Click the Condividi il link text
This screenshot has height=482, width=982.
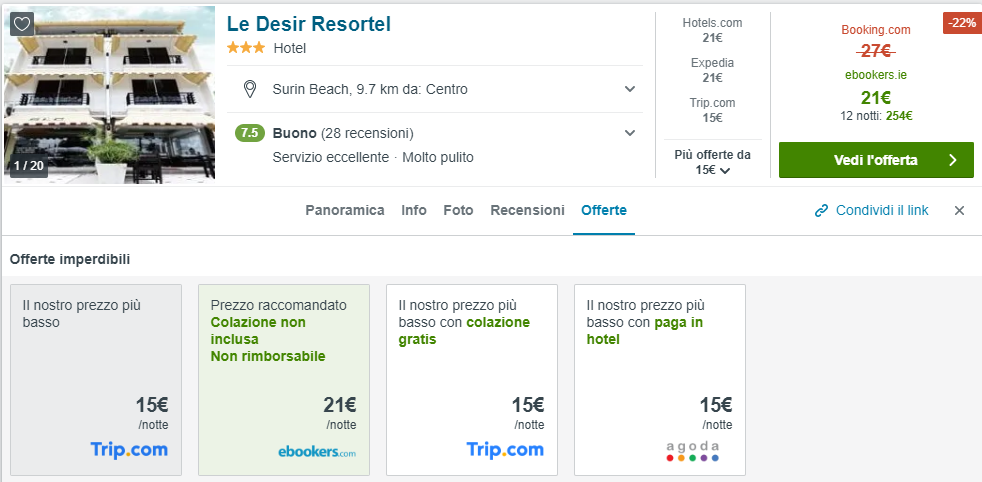click(882, 210)
